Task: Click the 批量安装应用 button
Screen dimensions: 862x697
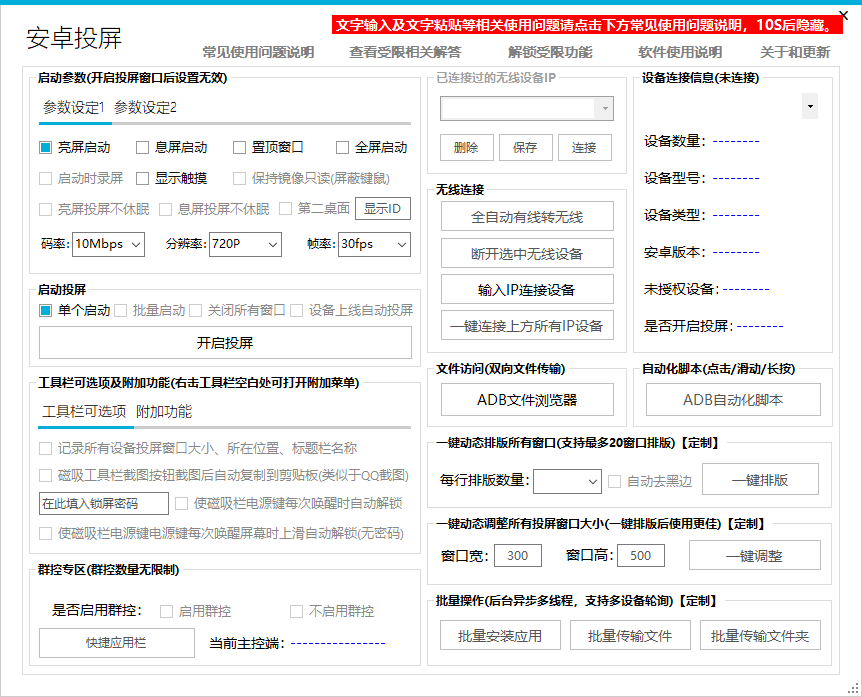Action: [499, 636]
